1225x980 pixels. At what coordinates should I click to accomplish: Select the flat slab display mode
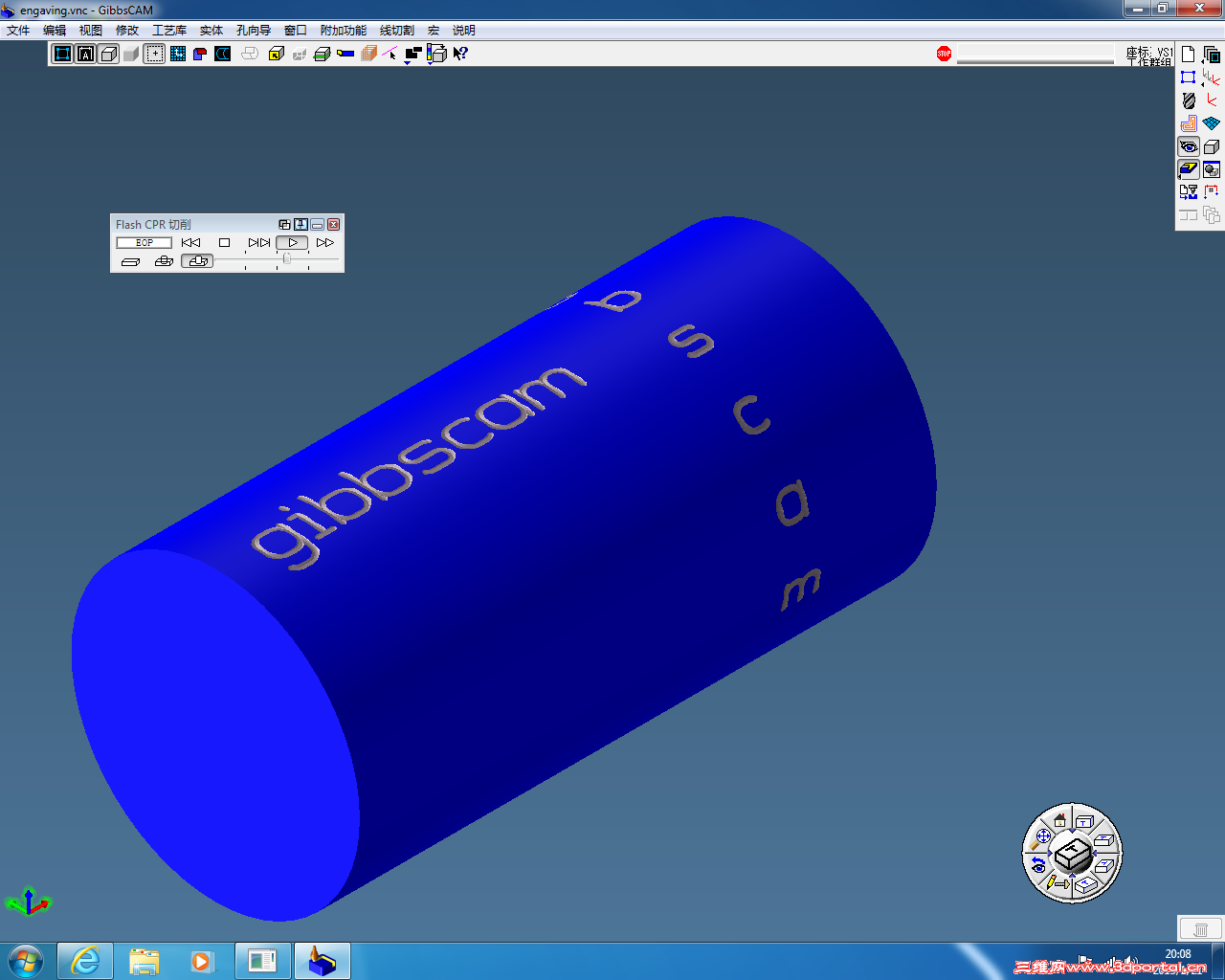[x=131, y=261]
